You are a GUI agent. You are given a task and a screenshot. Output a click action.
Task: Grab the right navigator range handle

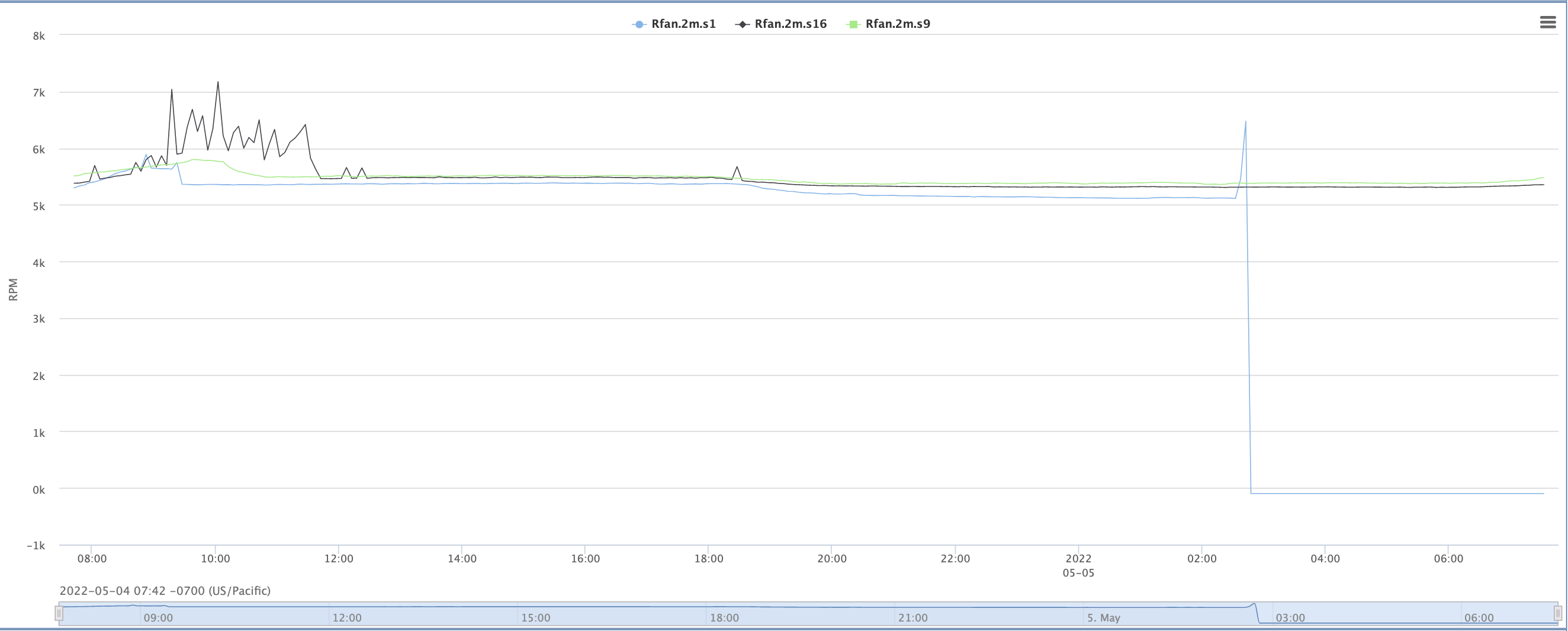pos(1558,613)
